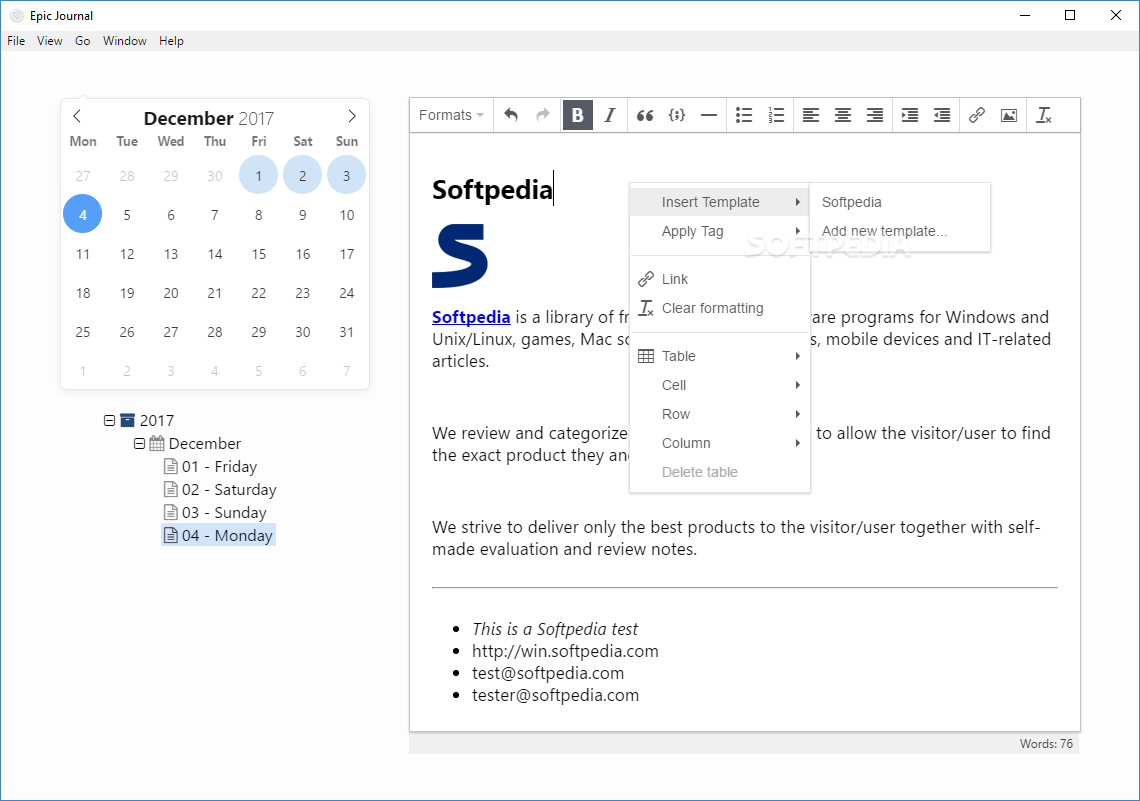Image resolution: width=1140 pixels, height=801 pixels.
Task: Click the Redo arrow in the editor toolbar
Action: (x=542, y=115)
